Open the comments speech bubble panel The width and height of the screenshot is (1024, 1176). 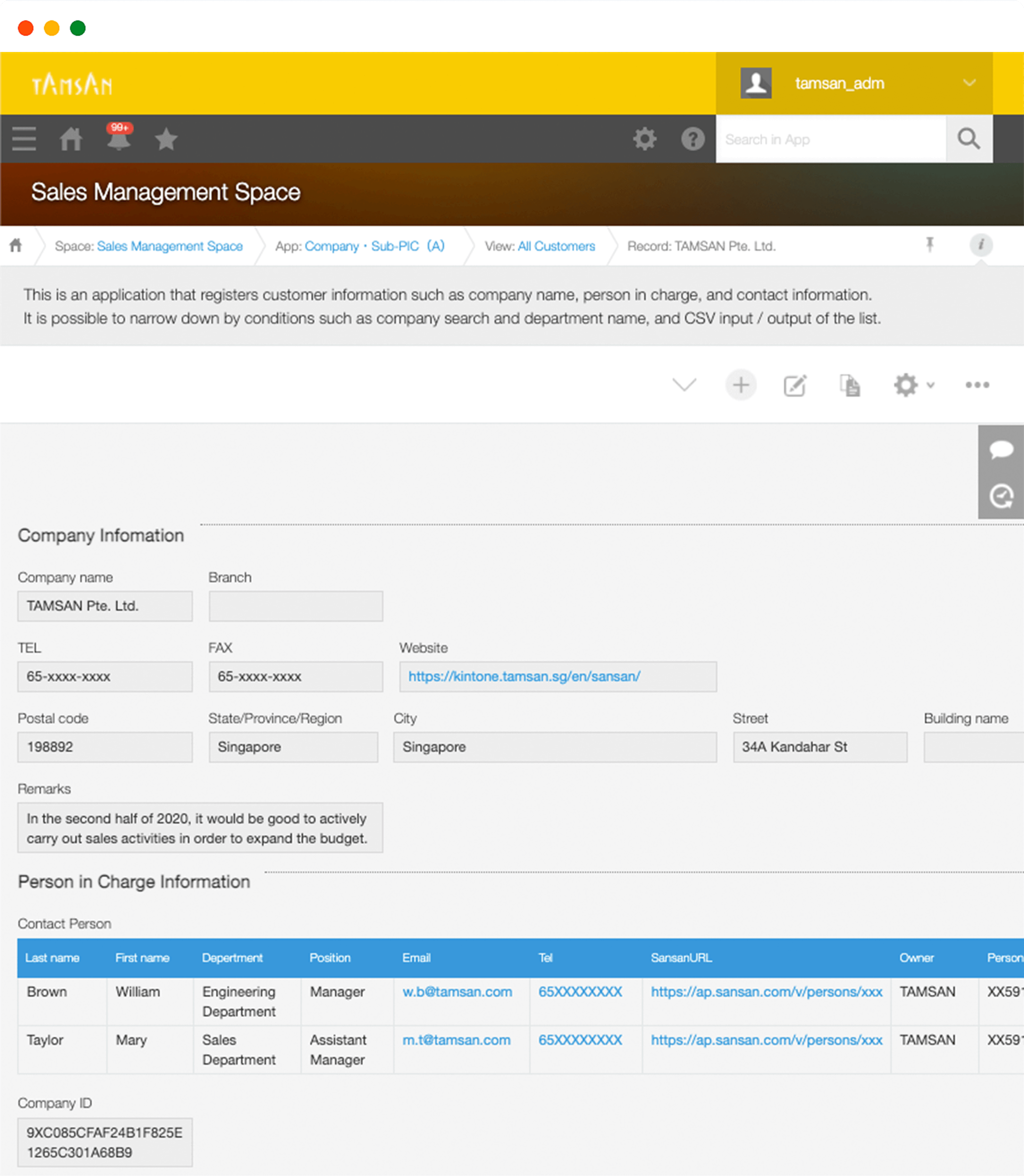pyautogui.click(x=1000, y=449)
